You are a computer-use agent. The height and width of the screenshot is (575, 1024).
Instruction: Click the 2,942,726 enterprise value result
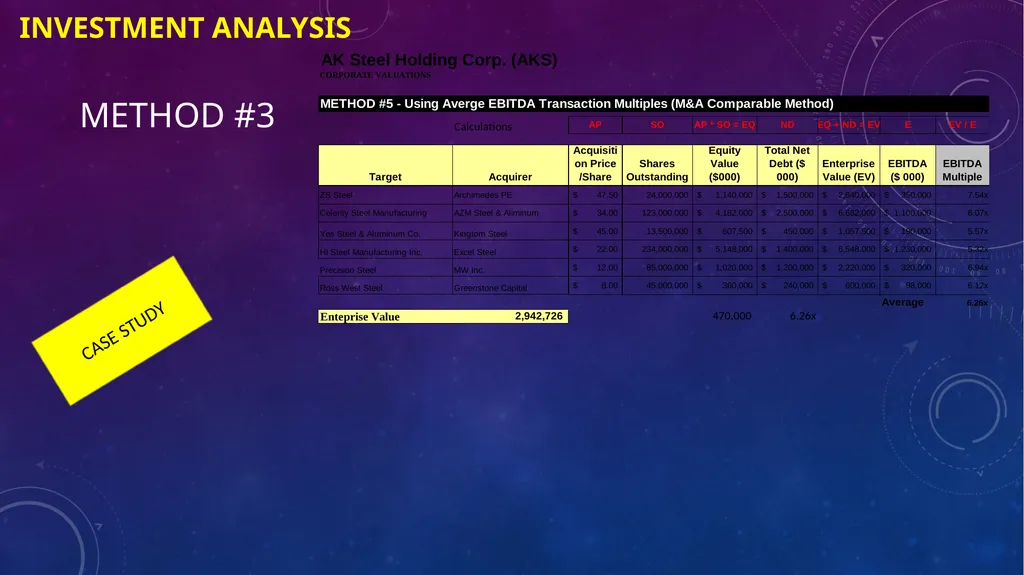click(x=539, y=316)
